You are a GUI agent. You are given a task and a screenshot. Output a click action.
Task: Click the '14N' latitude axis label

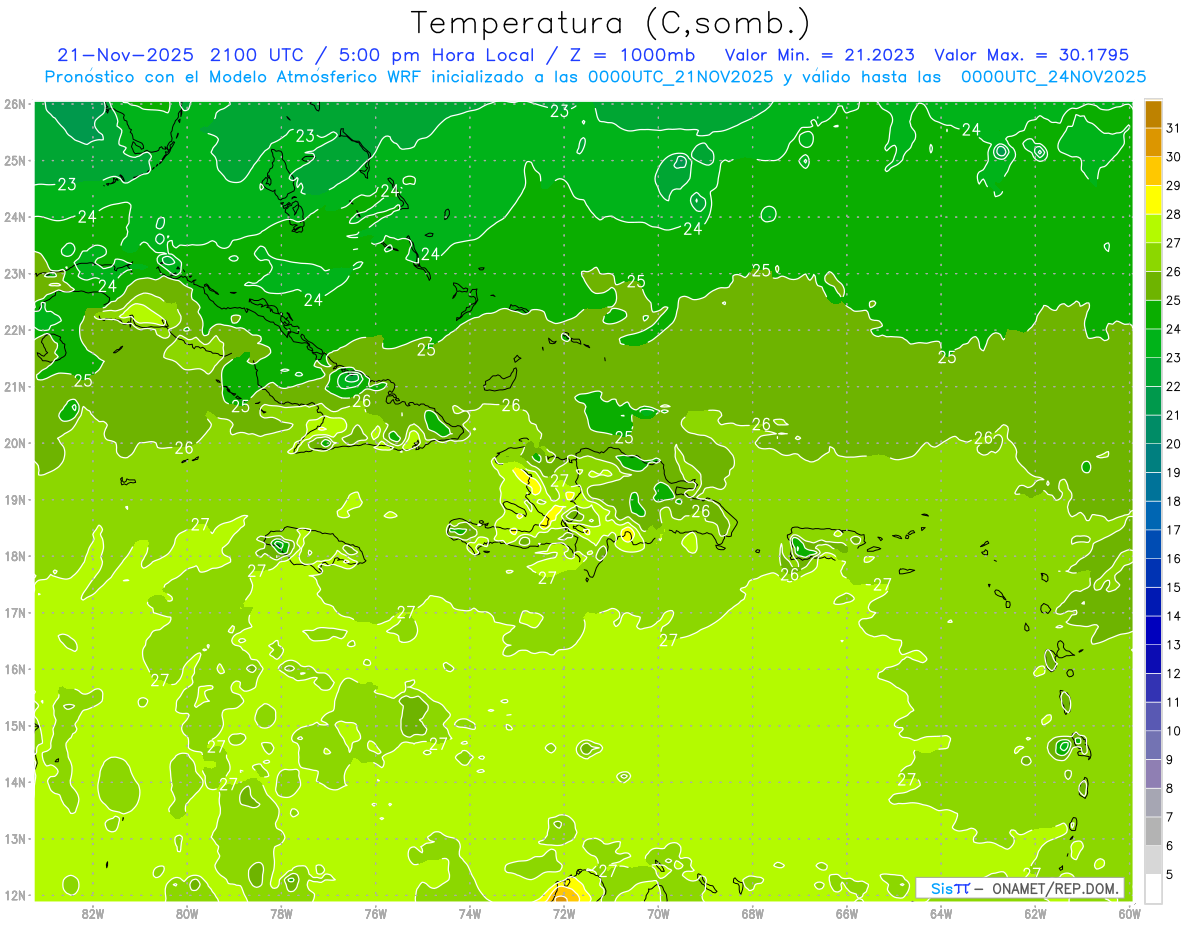[15, 782]
